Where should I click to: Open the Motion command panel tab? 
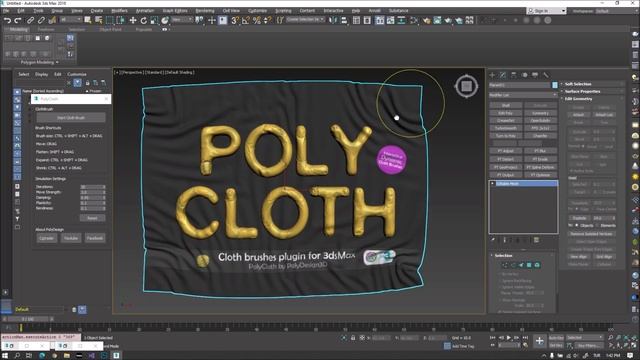click(524, 75)
